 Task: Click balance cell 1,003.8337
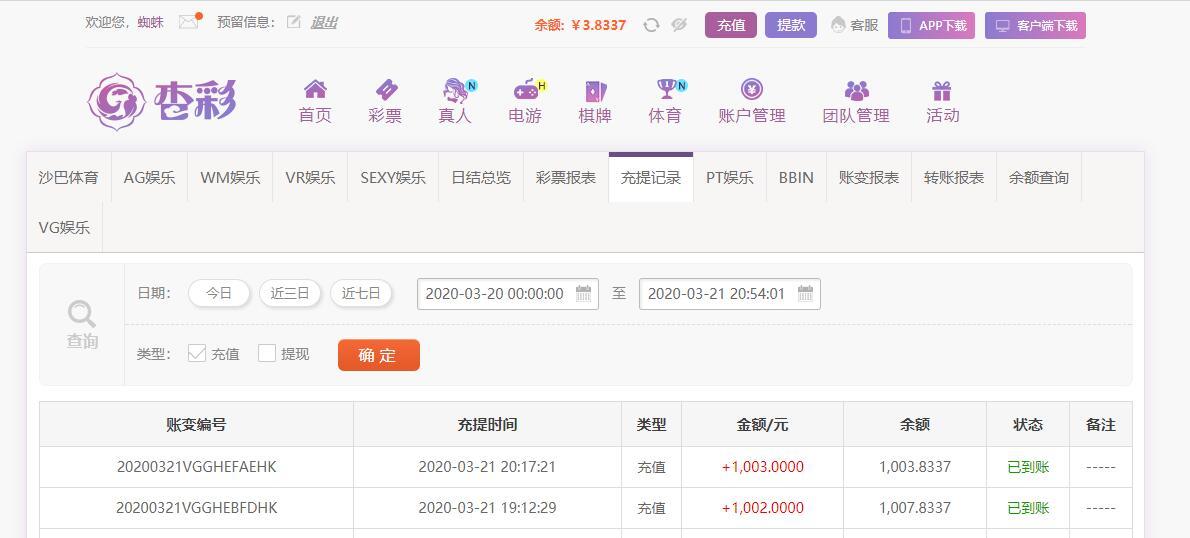pos(915,467)
